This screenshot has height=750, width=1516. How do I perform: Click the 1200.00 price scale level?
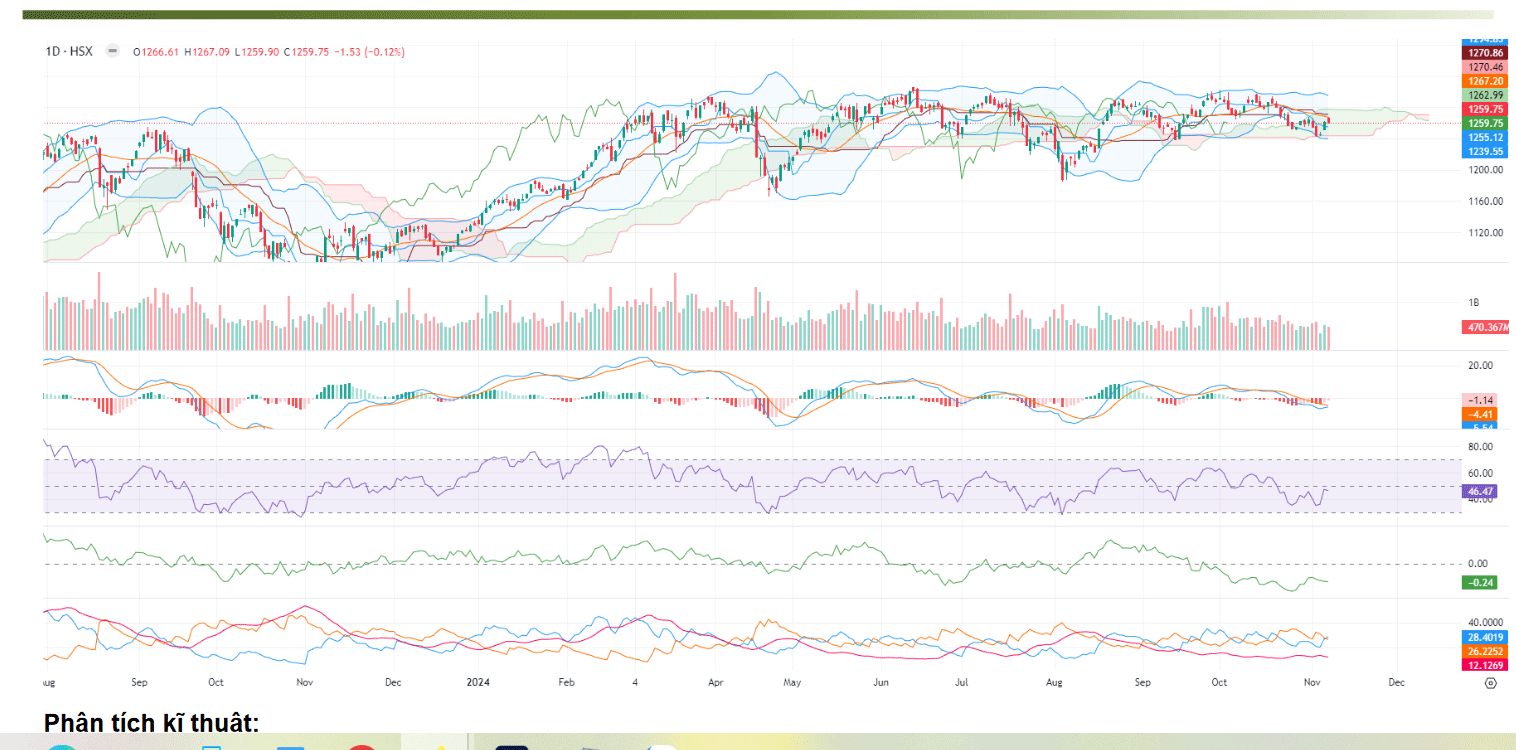pyautogui.click(x=1486, y=170)
